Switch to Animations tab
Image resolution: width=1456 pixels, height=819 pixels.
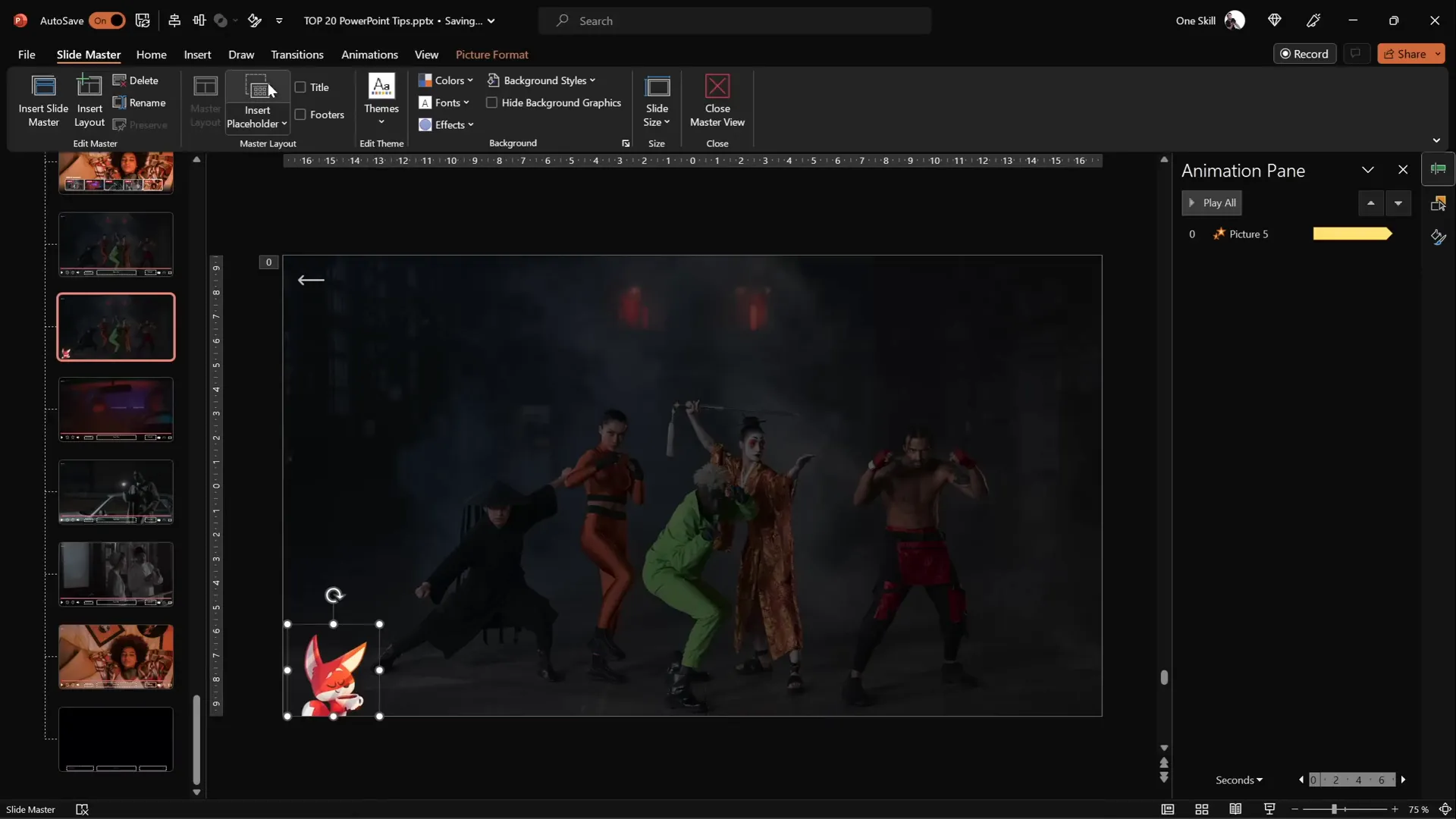point(369,55)
